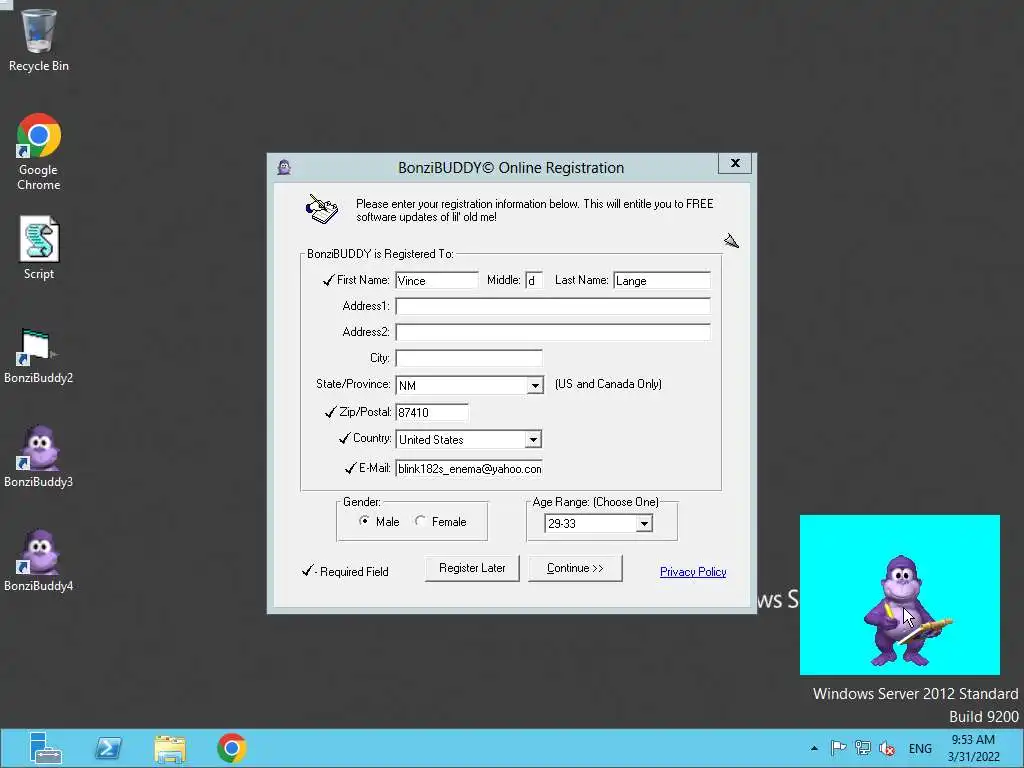Click into the City field
This screenshot has height=768, width=1024.
point(469,358)
